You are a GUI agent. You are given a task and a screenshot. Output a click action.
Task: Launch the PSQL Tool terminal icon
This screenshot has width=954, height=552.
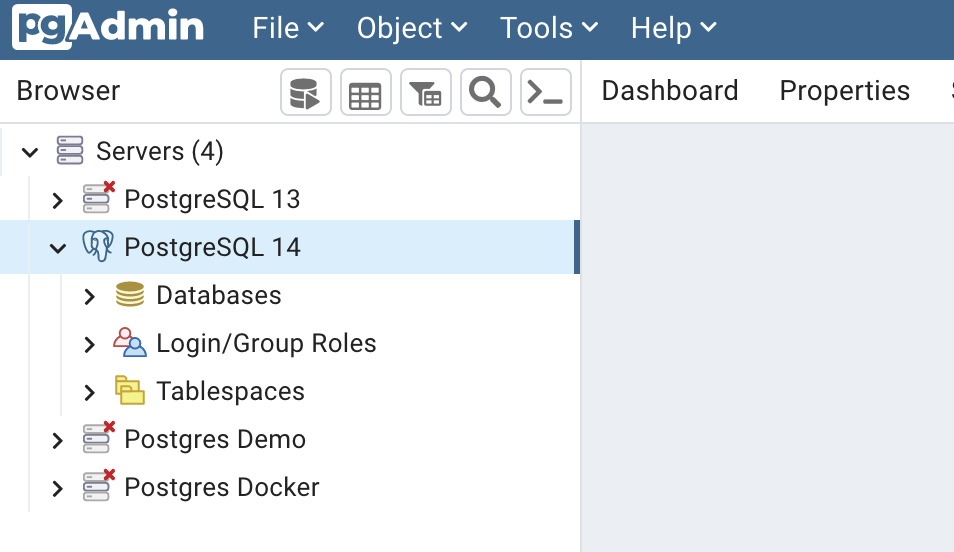point(546,93)
